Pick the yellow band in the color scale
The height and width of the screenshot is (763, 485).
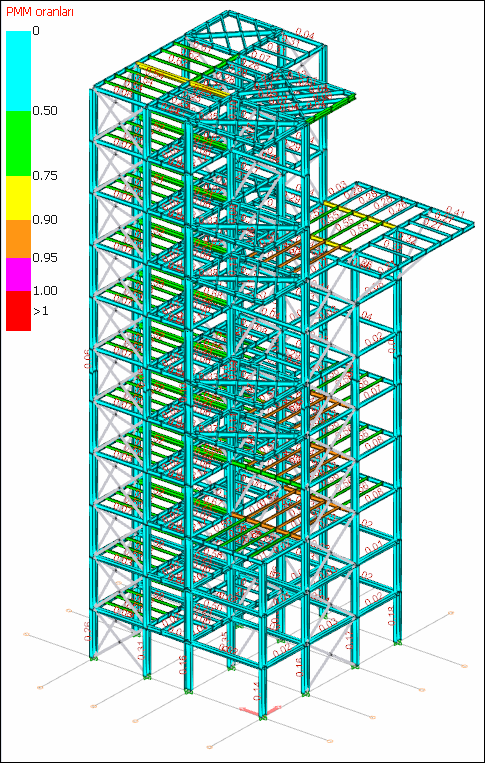18,198
